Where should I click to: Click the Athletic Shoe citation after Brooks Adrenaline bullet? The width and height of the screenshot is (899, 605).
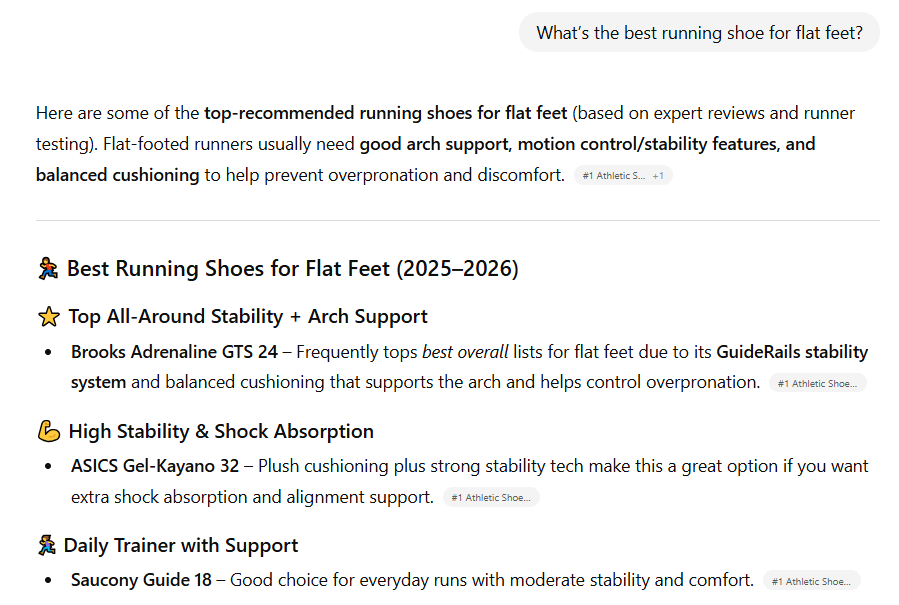pos(816,382)
